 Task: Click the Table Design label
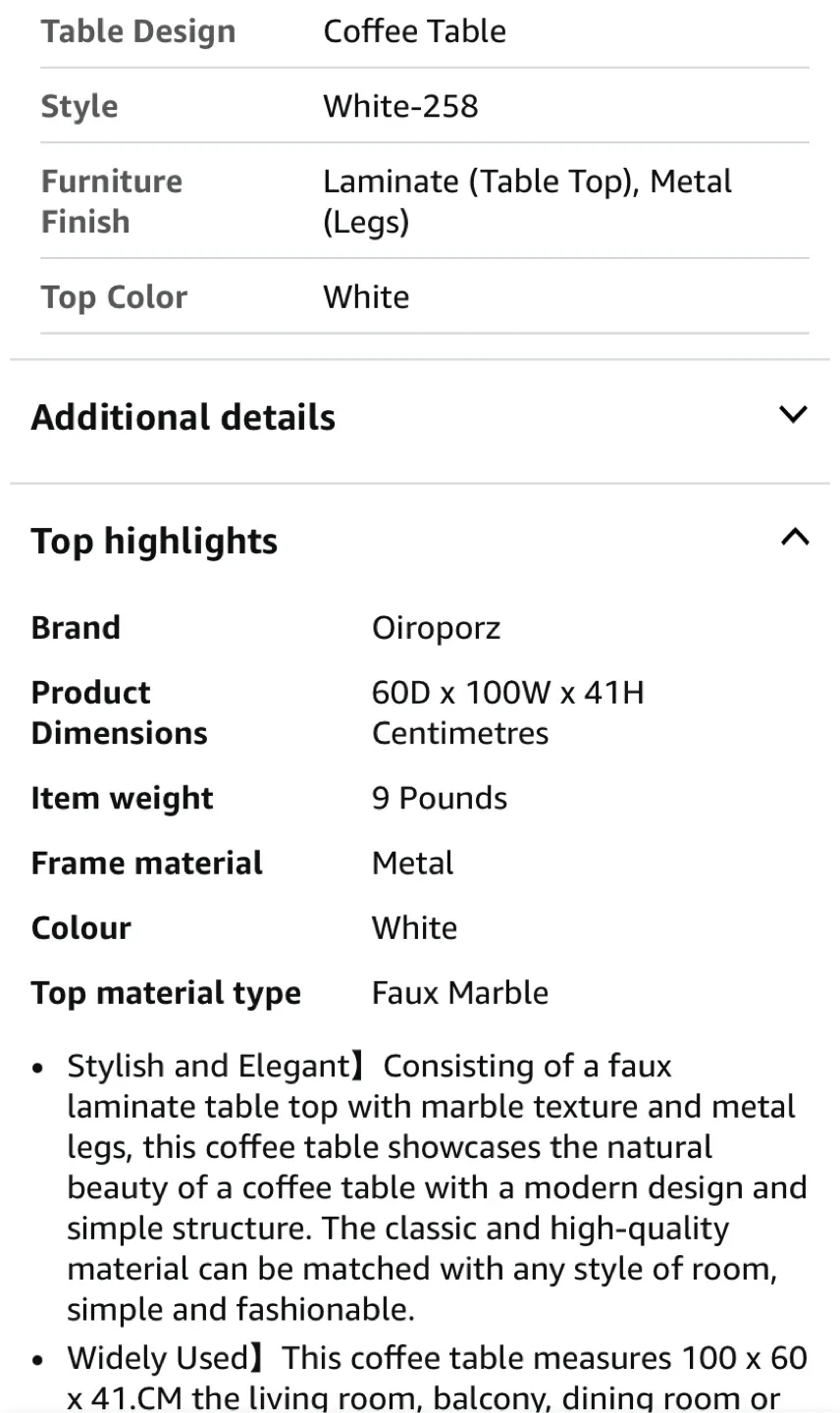pos(137,30)
